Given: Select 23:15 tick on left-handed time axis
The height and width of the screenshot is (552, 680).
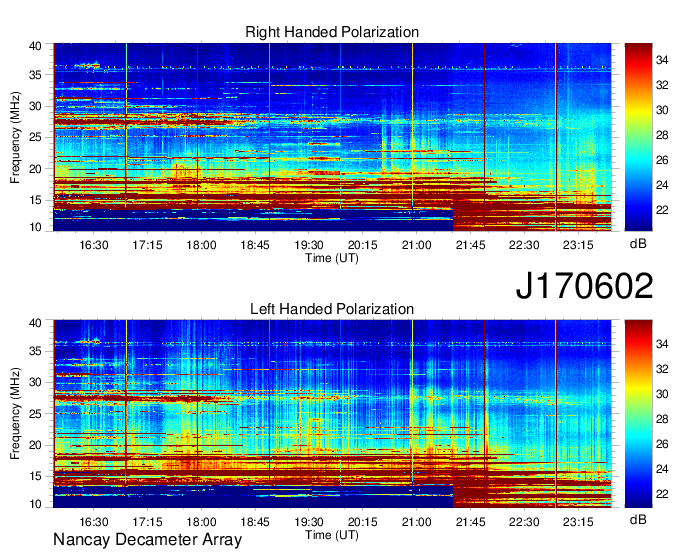Looking at the screenshot, I should [x=578, y=522].
